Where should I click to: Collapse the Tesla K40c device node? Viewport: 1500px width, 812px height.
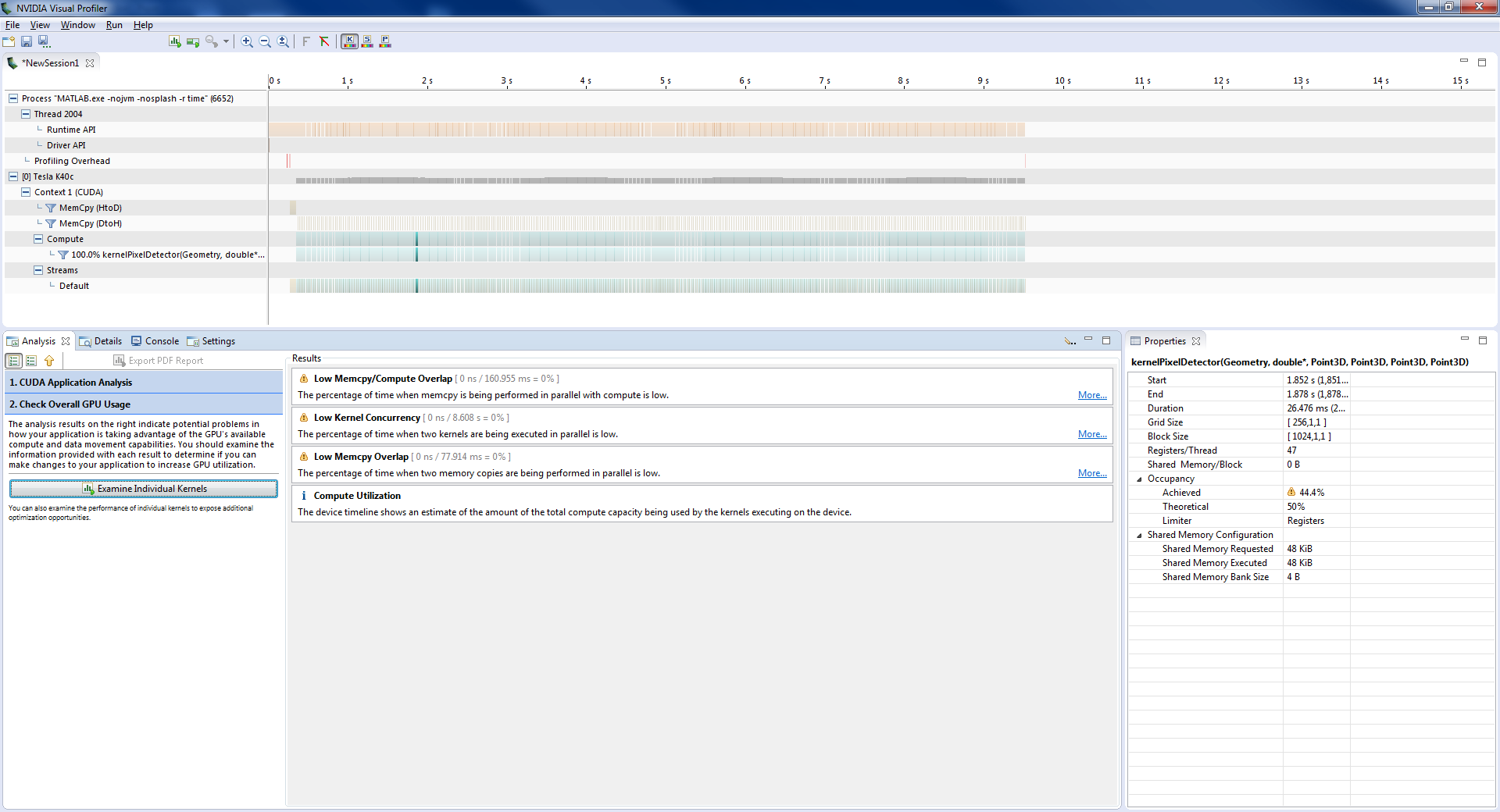13,176
